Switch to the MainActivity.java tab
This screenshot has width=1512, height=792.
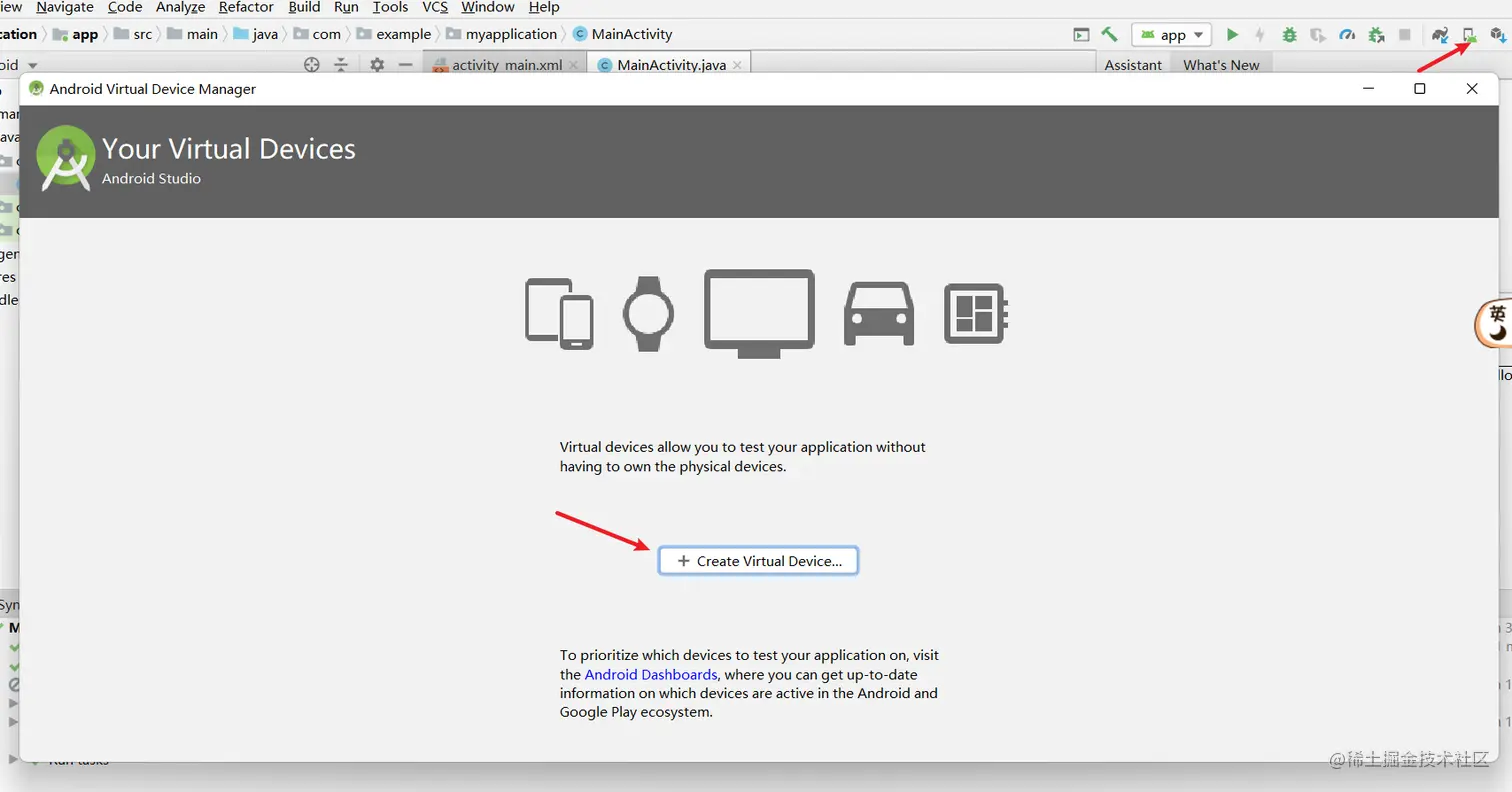click(670, 65)
